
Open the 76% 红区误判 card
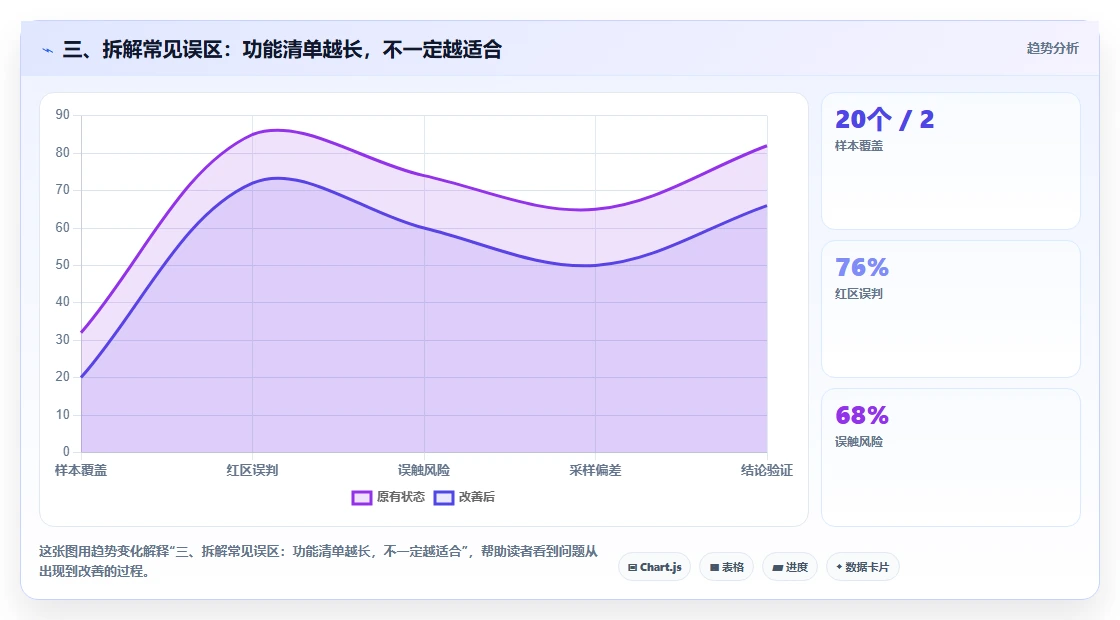click(x=951, y=309)
